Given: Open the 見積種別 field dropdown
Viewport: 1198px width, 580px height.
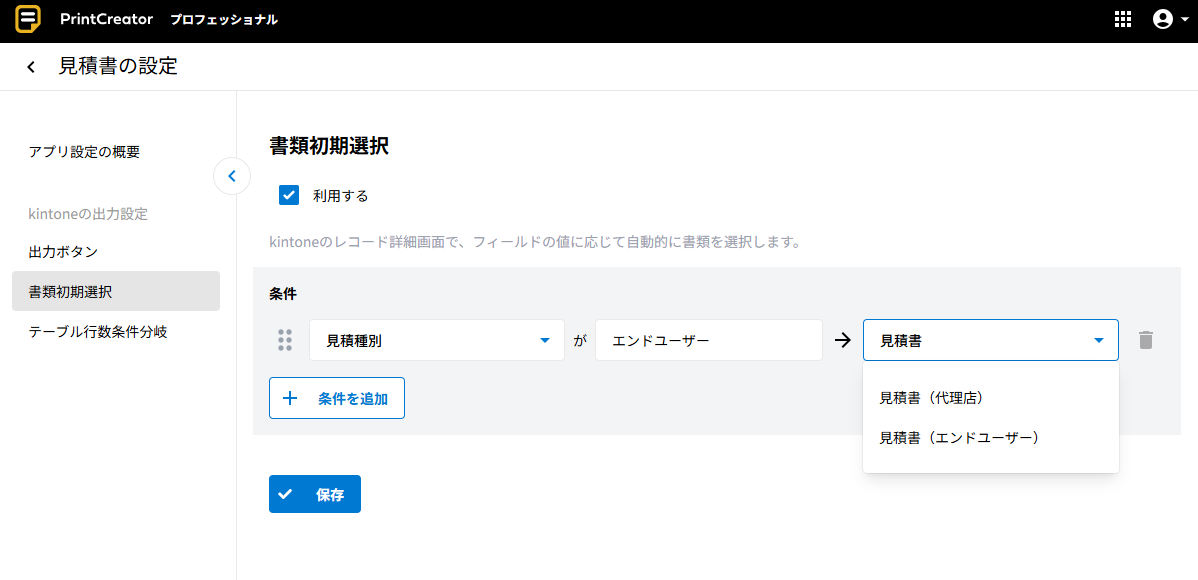Looking at the screenshot, I should [436, 340].
